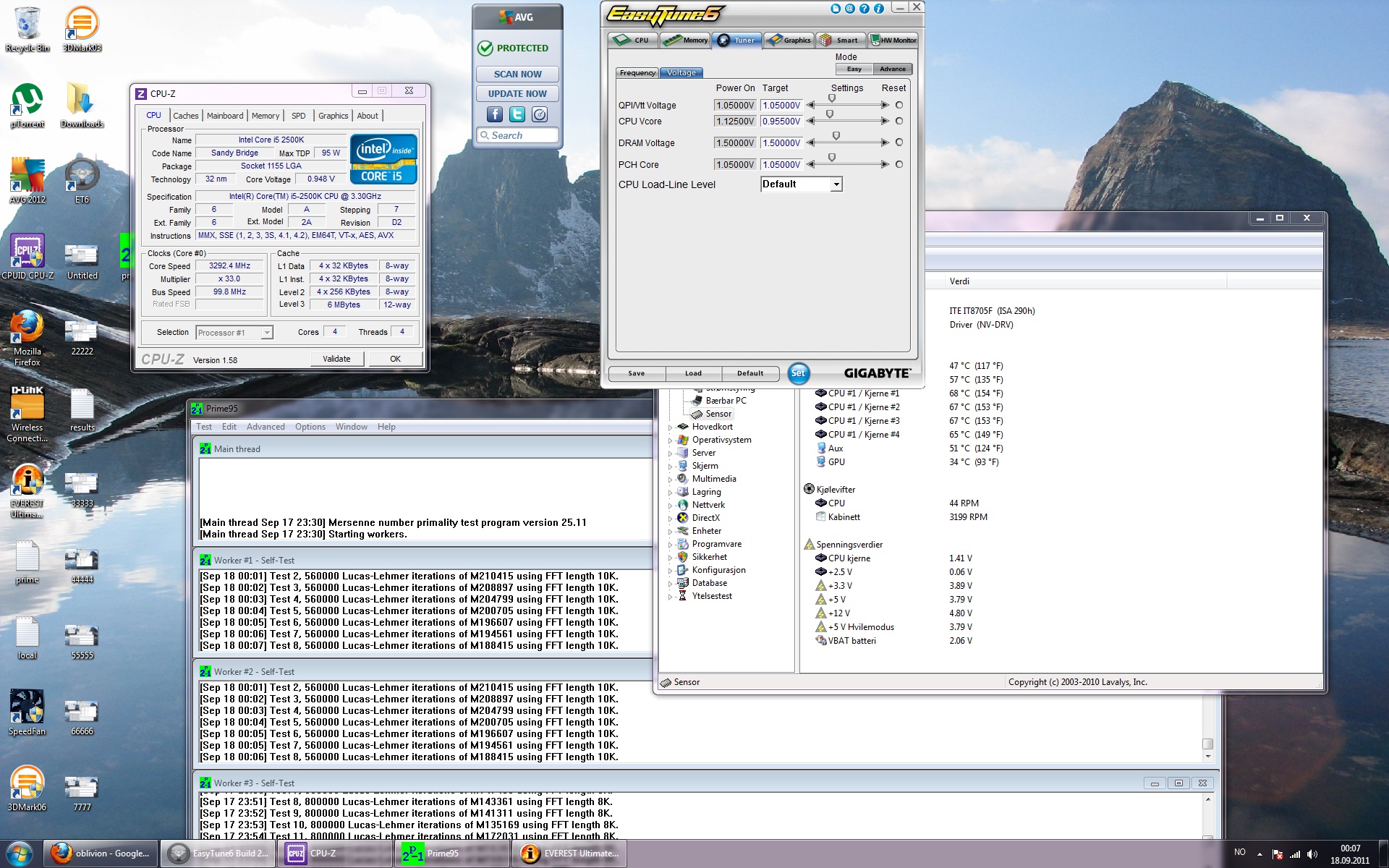Click the AVG gadget Search field
Image resolution: width=1389 pixels, height=868 pixels.
(x=517, y=135)
